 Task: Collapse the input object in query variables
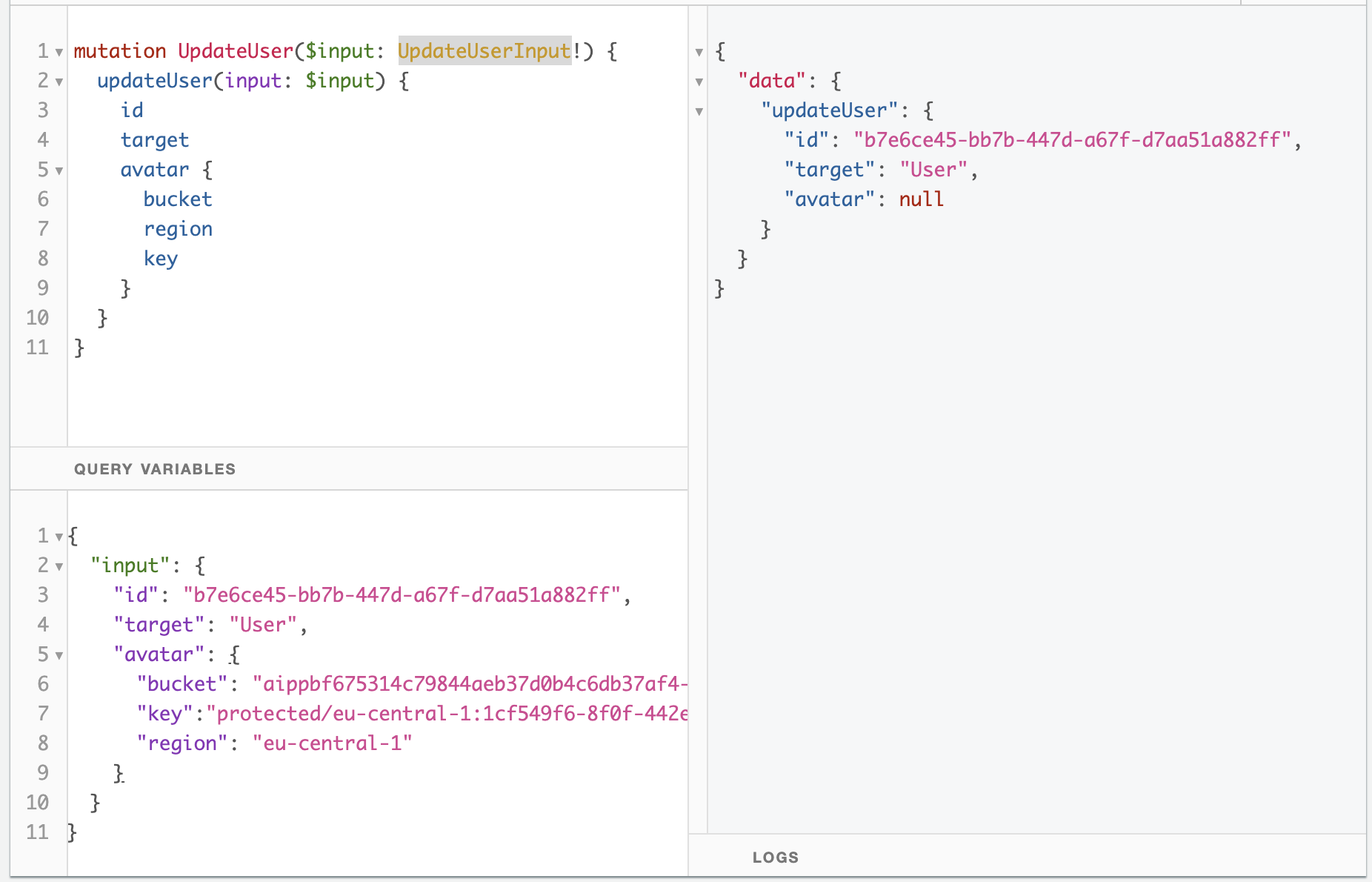click(x=59, y=566)
